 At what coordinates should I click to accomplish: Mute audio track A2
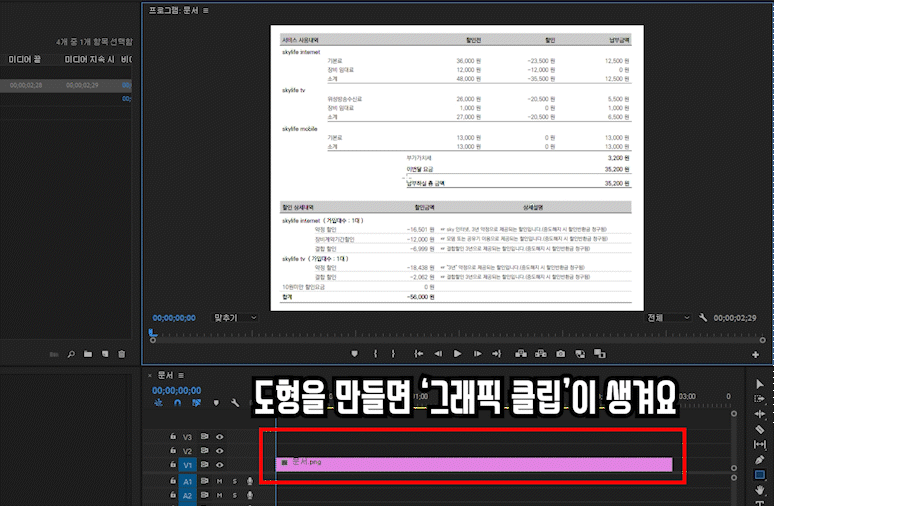click(219, 495)
